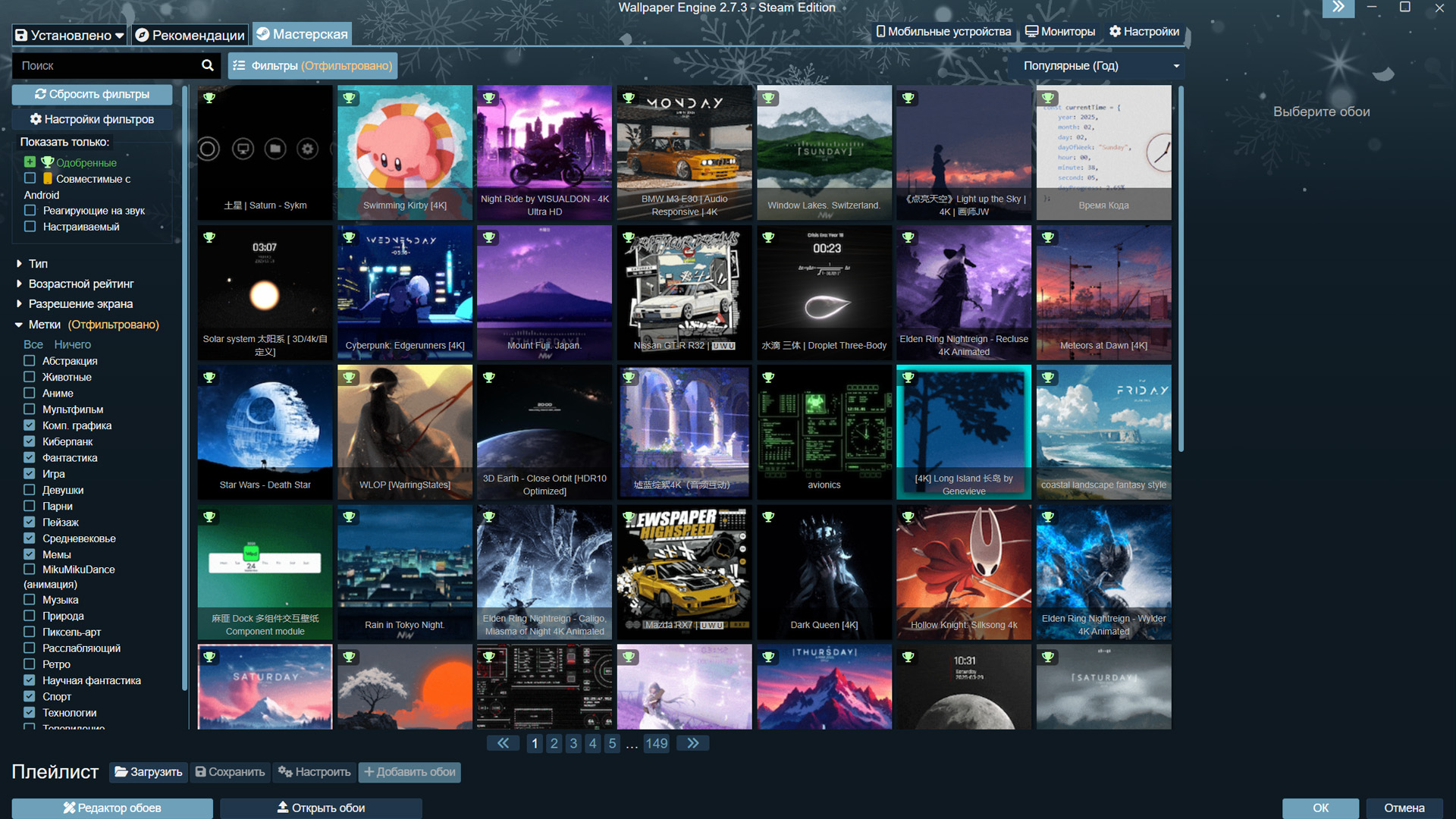Go to previous page with double-arrow

(503, 744)
